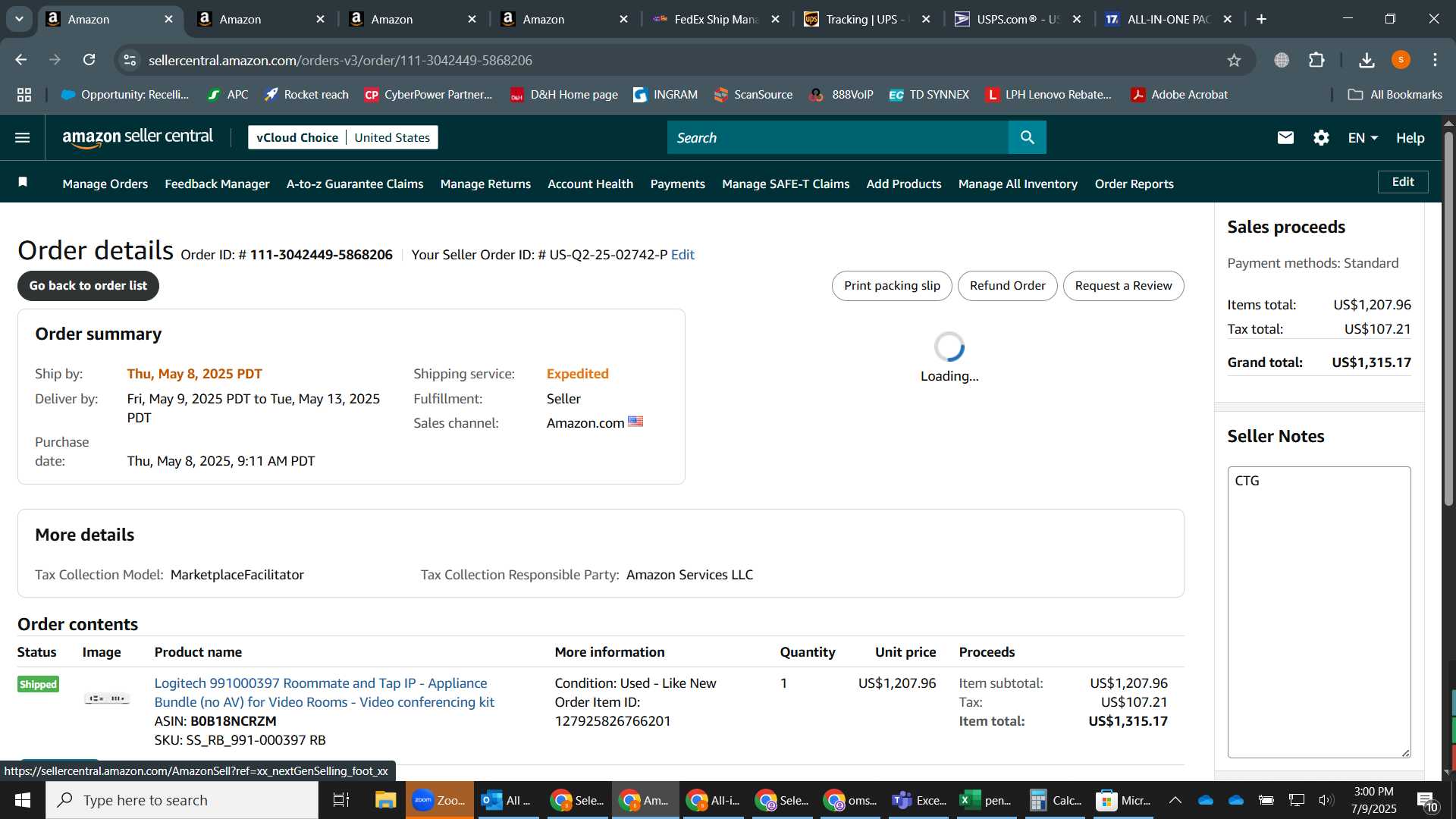Close the FedEx Ship Manager tab
The image size is (1456, 819).
pos(775,19)
